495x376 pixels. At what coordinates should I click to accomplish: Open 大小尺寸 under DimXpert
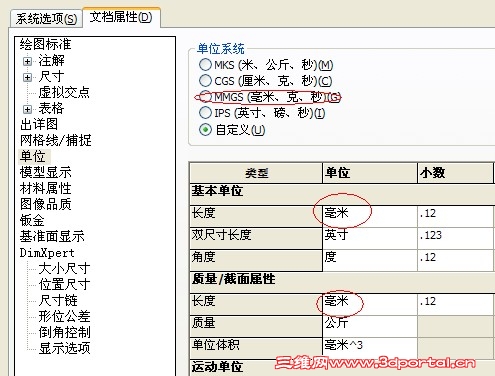coord(64,268)
